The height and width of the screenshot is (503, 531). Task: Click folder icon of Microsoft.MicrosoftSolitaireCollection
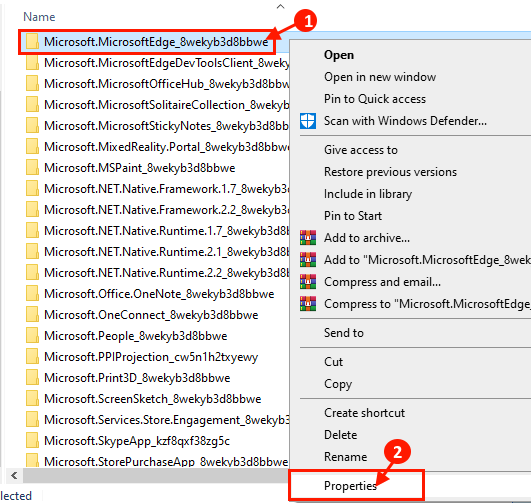(33, 105)
